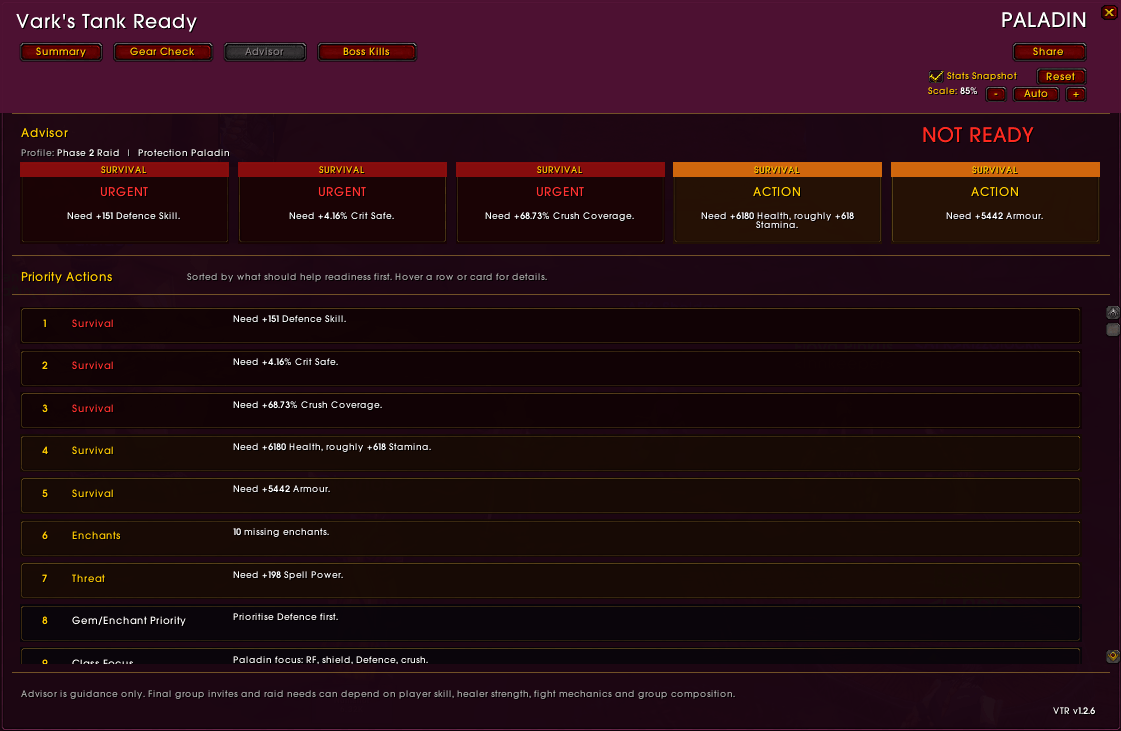Viewport: 1121px width, 731px height.
Task: Click the 'Paladin focus: RF, shield' row
Action: (x=550, y=657)
